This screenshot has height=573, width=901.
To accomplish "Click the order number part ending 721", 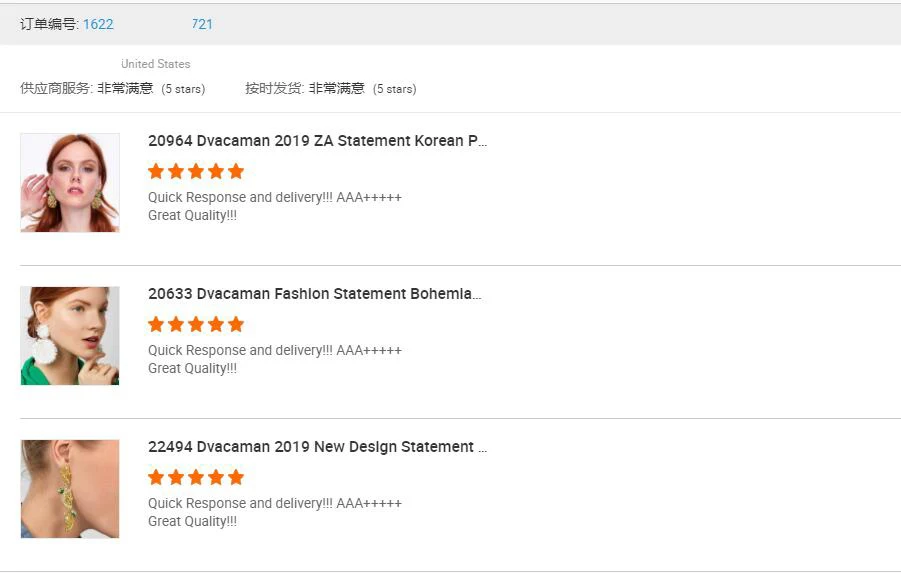I will click(x=202, y=24).
